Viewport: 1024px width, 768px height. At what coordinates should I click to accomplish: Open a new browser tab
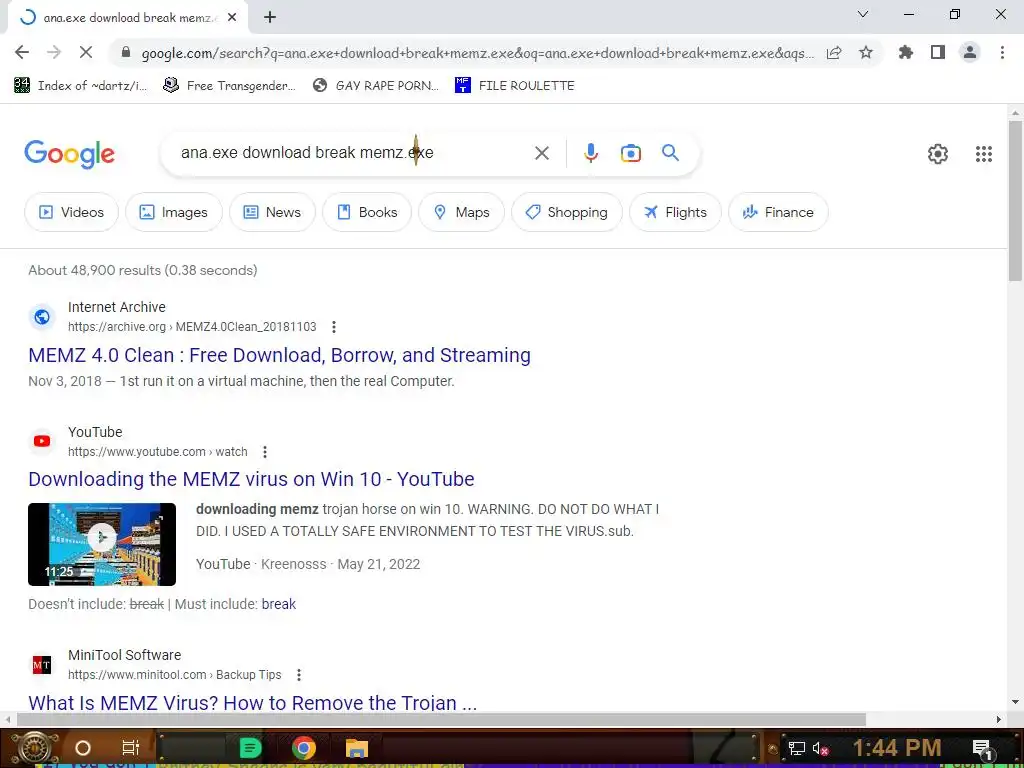click(x=270, y=18)
